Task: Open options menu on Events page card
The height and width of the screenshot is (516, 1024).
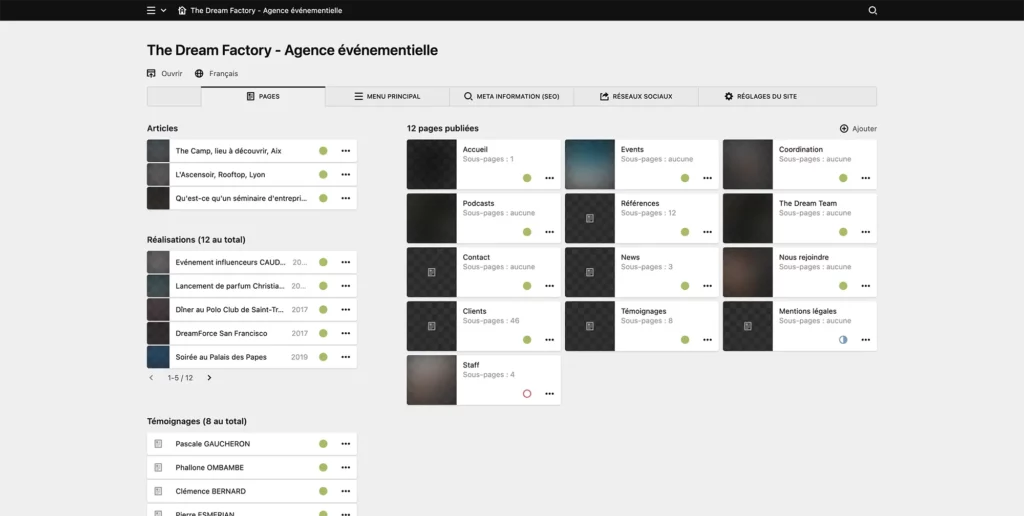Action: (x=707, y=178)
